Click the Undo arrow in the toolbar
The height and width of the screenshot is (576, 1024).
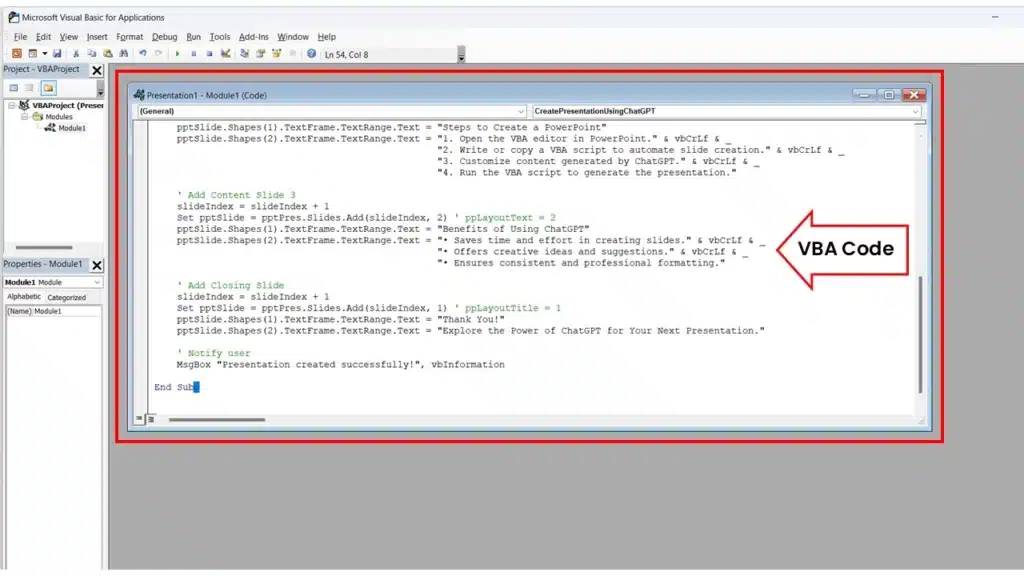coord(143,53)
